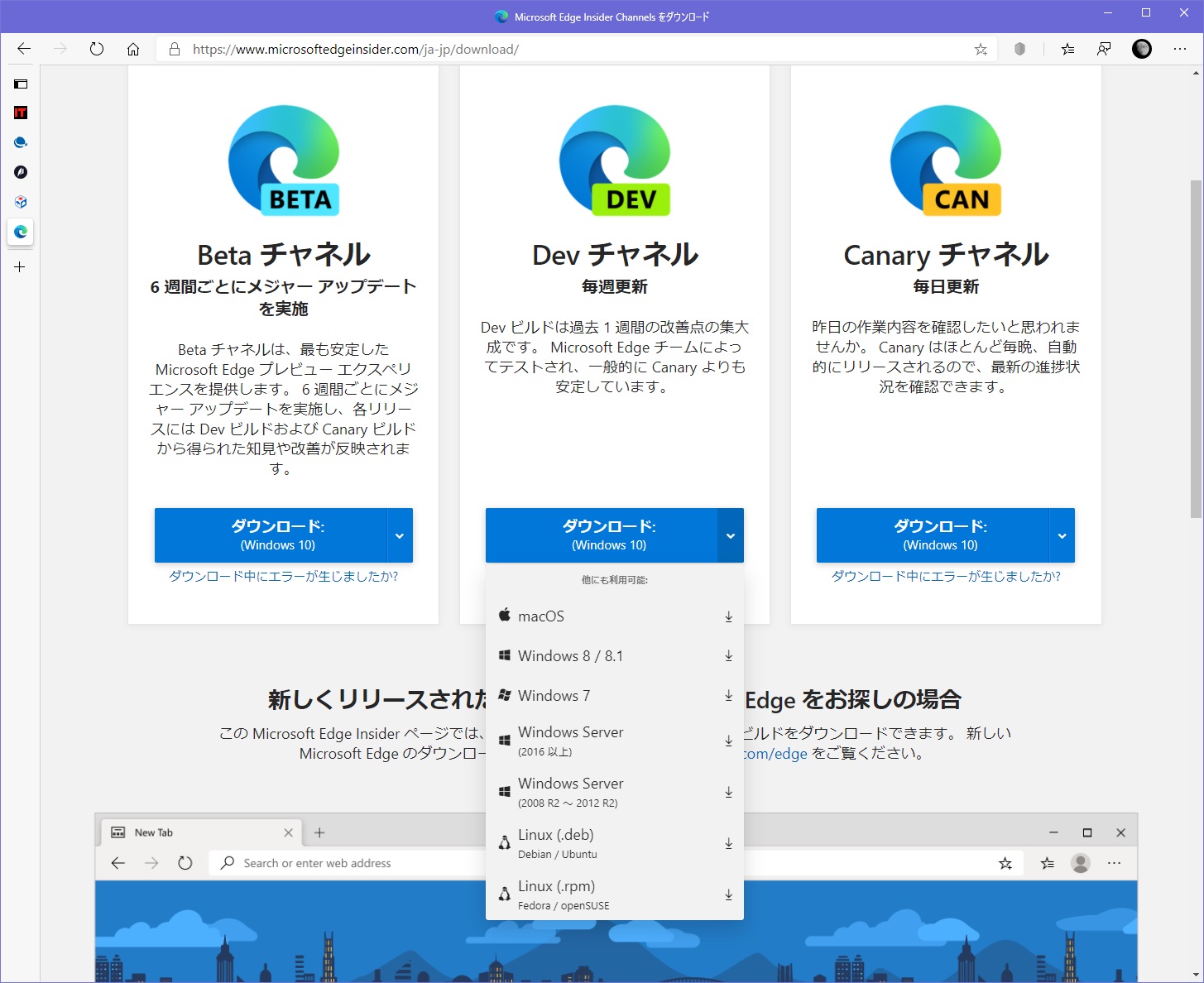Open Canary download error help link

point(946,577)
